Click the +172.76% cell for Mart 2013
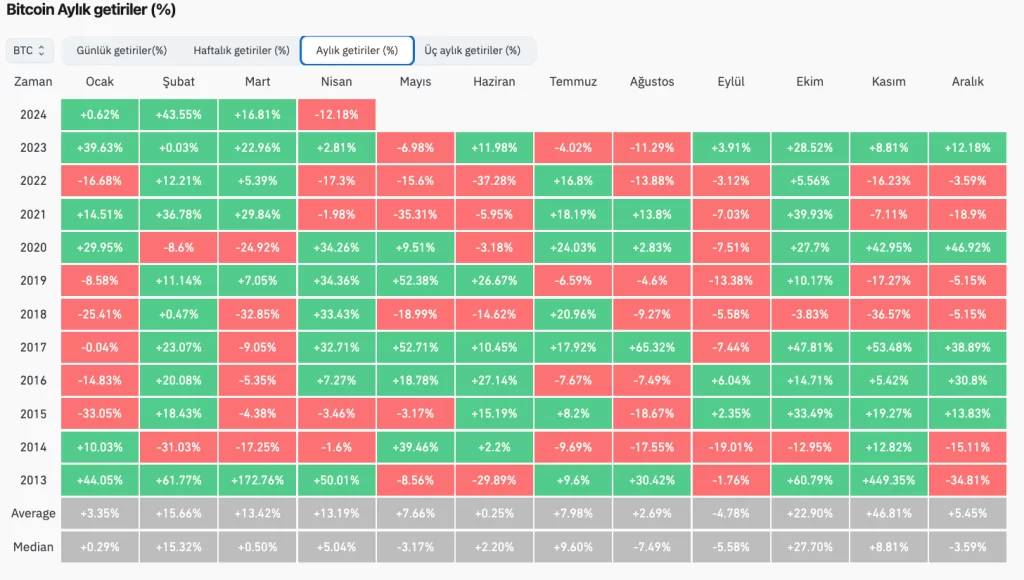Viewport: 1024px width, 580px height. click(x=257, y=480)
